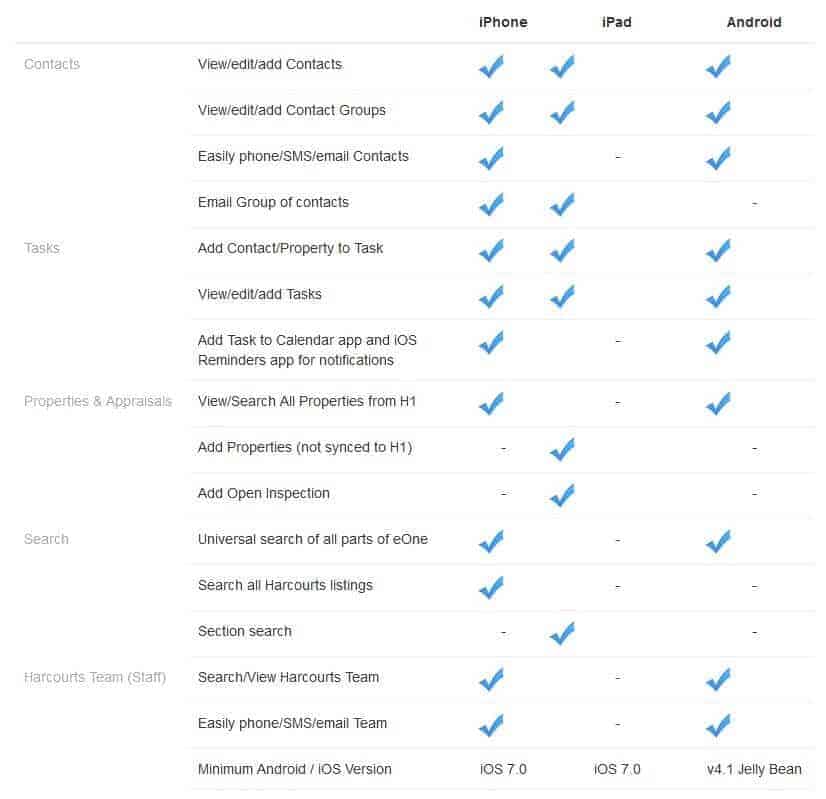Click iPhone checkmark for Universal search of eOne
The height and width of the screenshot is (799, 826).
pos(491,541)
